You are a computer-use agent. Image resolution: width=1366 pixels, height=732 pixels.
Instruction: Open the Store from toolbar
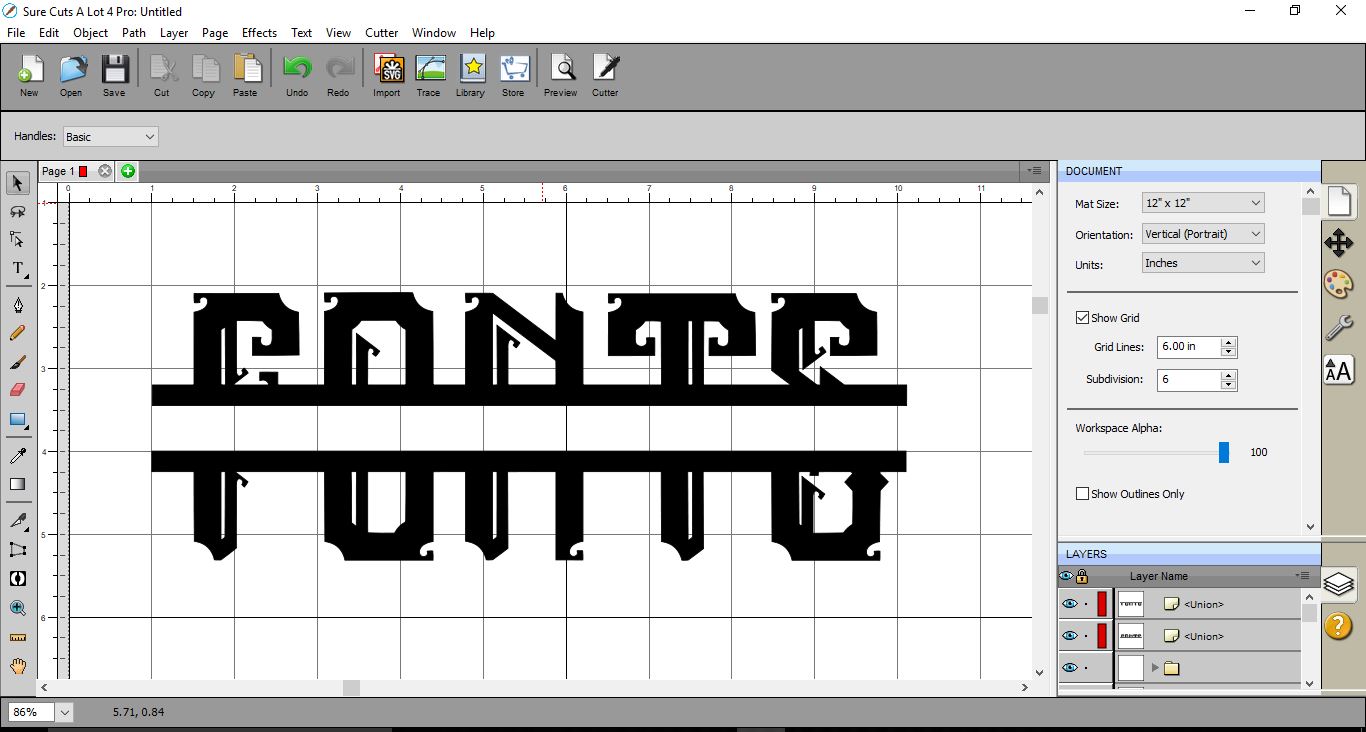tap(513, 76)
